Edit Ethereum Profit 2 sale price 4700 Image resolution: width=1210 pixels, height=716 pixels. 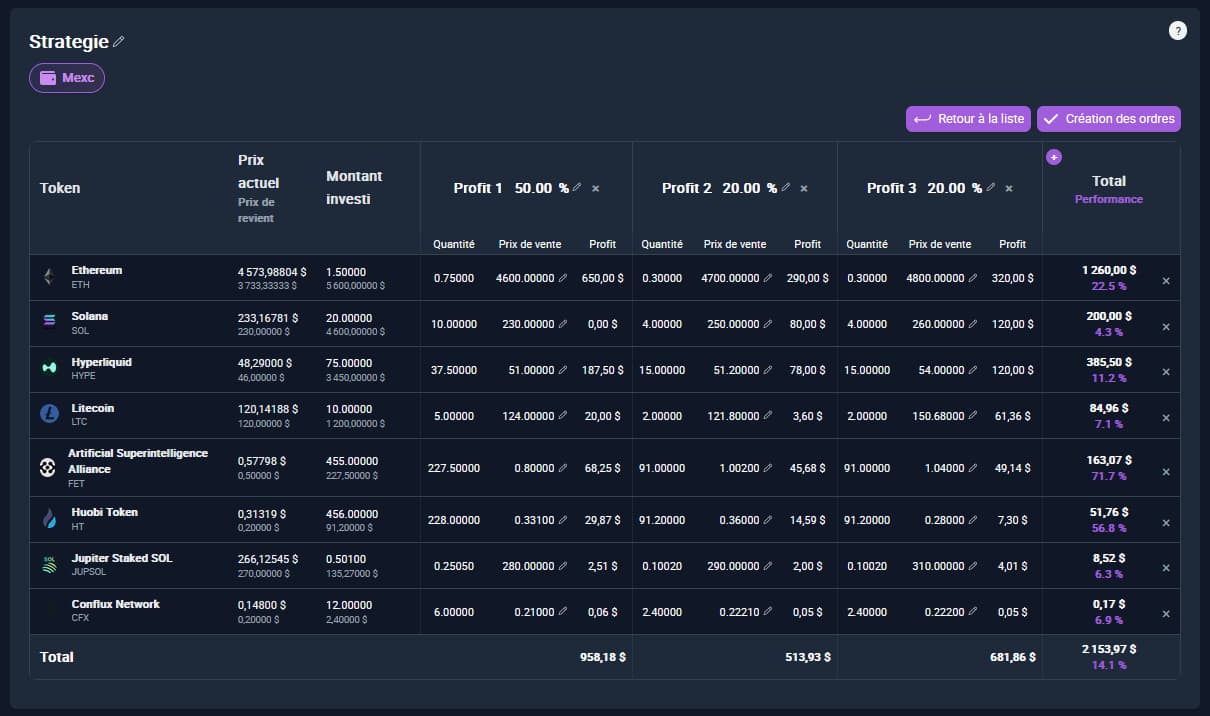pyautogui.click(x=767, y=278)
